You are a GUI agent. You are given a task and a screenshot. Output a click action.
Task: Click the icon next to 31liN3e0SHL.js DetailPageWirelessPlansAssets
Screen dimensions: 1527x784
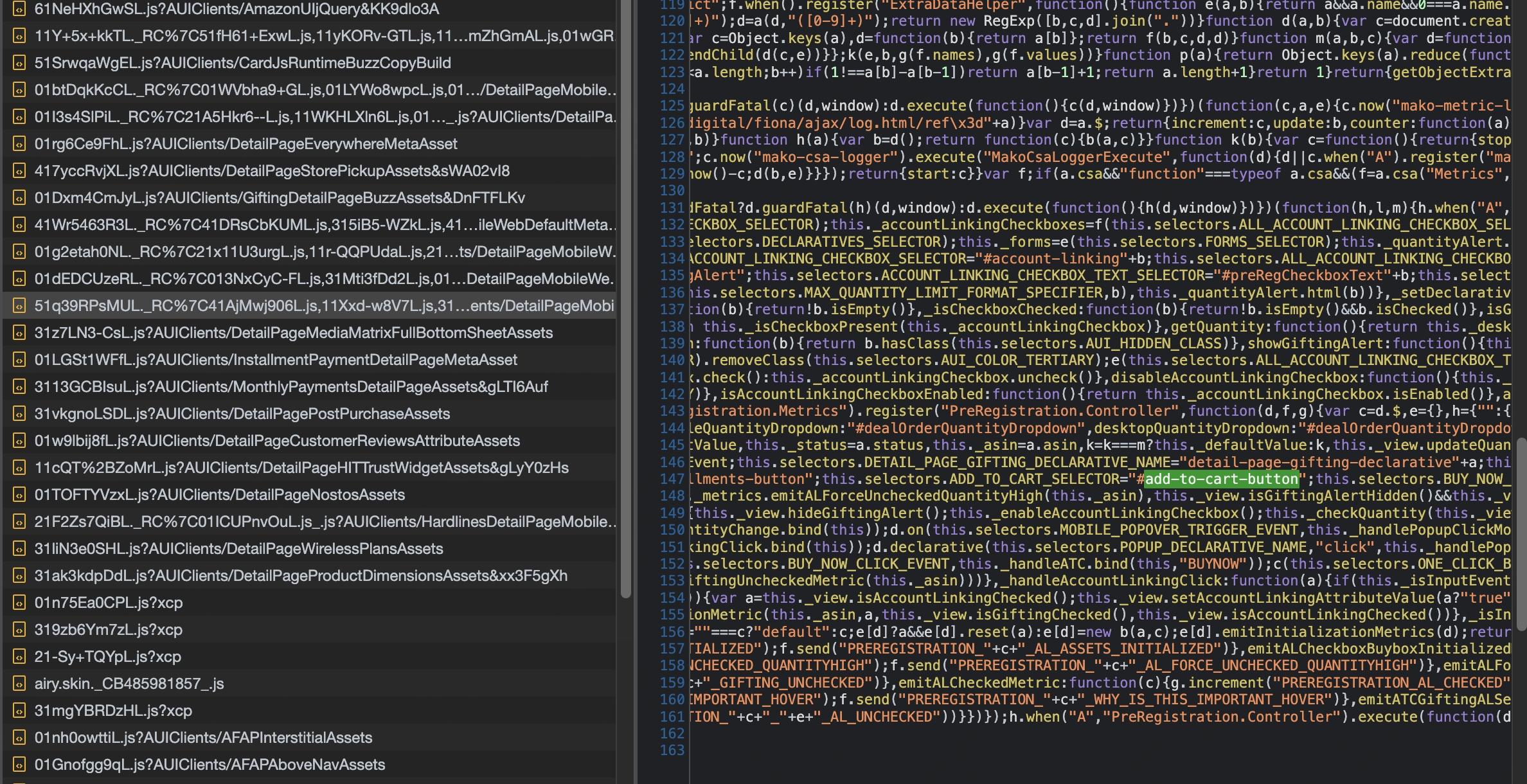click(x=19, y=549)
